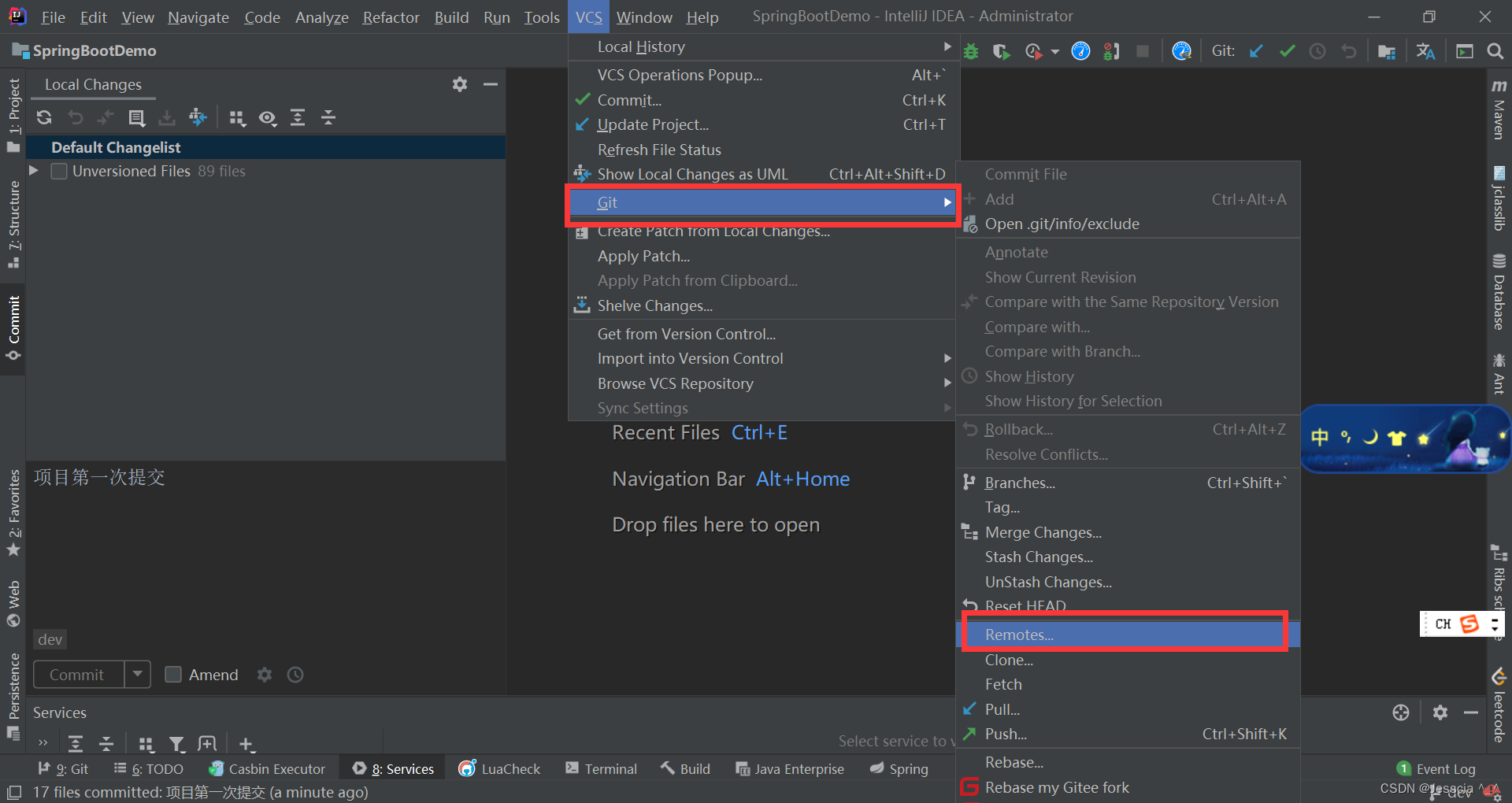Switch to the 6: TODO tab
The width and height of the screenshot is (1512, 803).
coord(148,768)
